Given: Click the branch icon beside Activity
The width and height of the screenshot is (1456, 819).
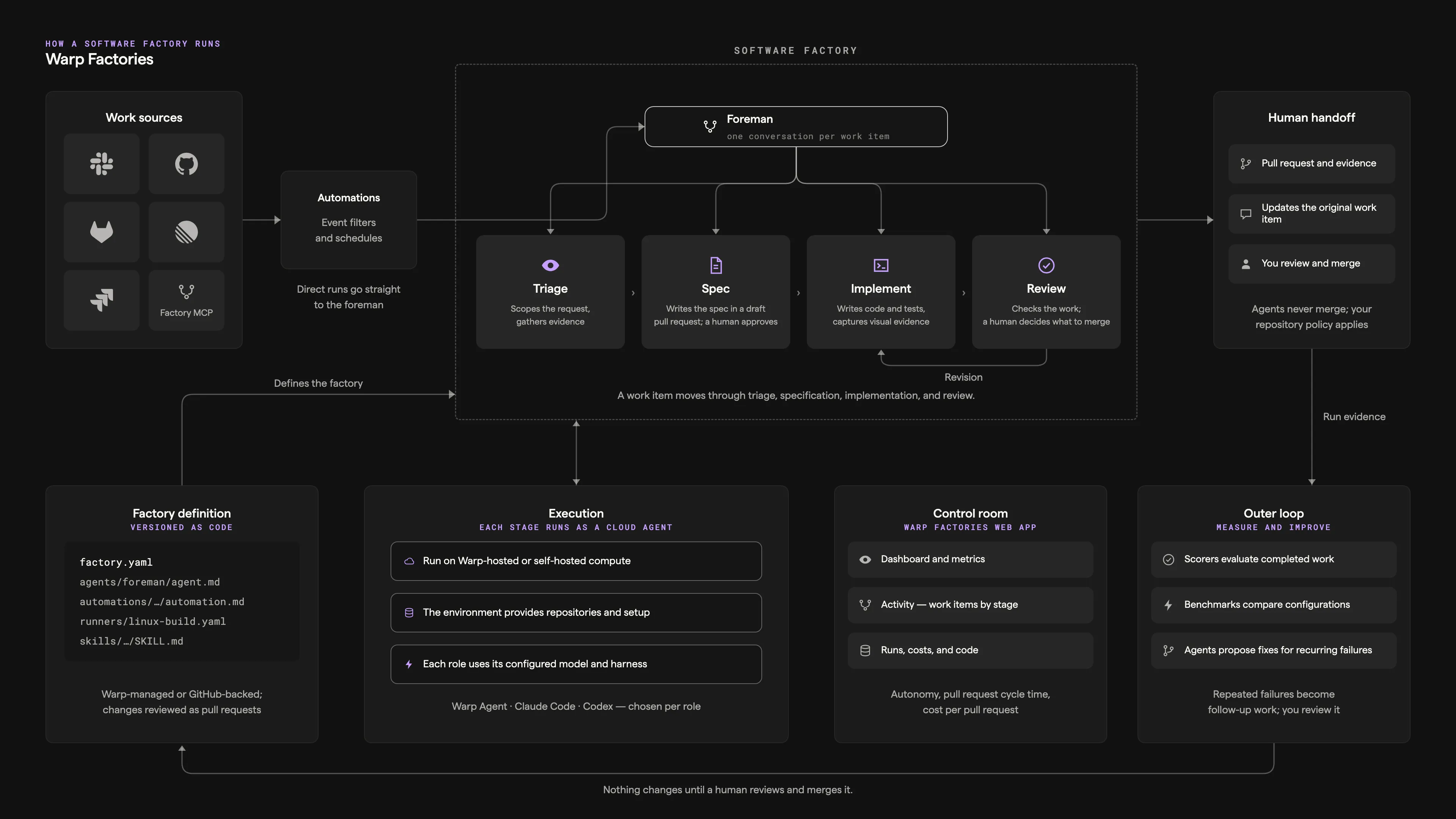Looking at the screenshot, I should (x=865, y=605).
